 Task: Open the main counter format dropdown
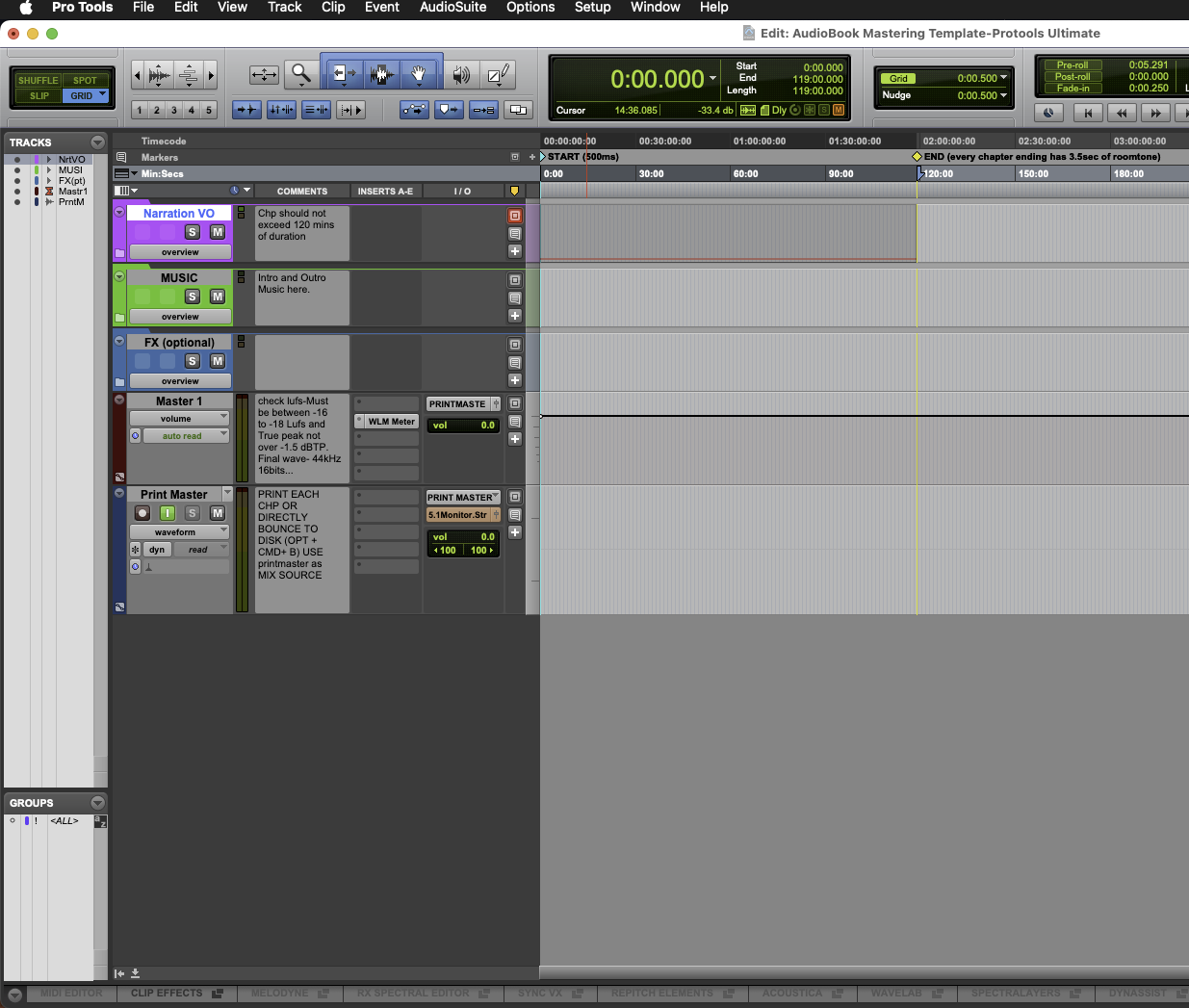713,78
